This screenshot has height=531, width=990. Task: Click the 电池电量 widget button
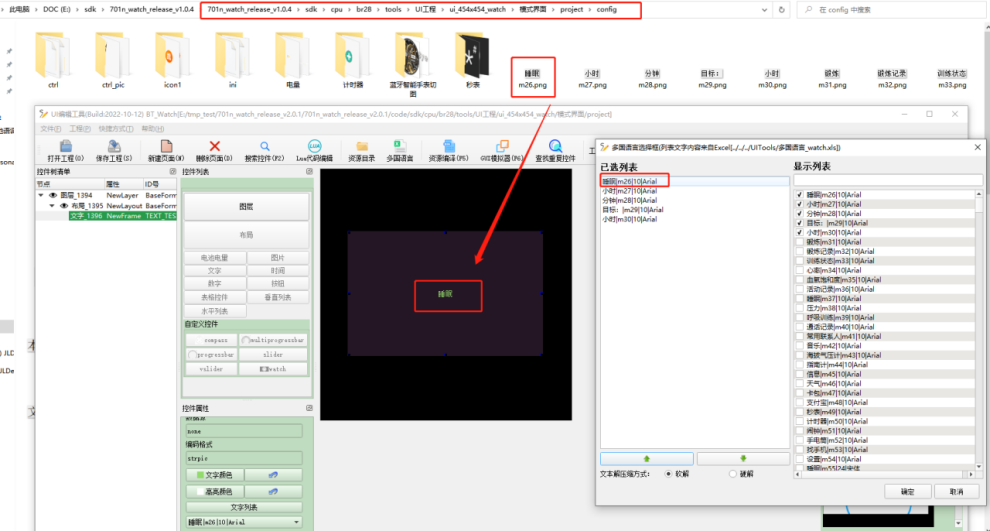[x=215, y=258]
